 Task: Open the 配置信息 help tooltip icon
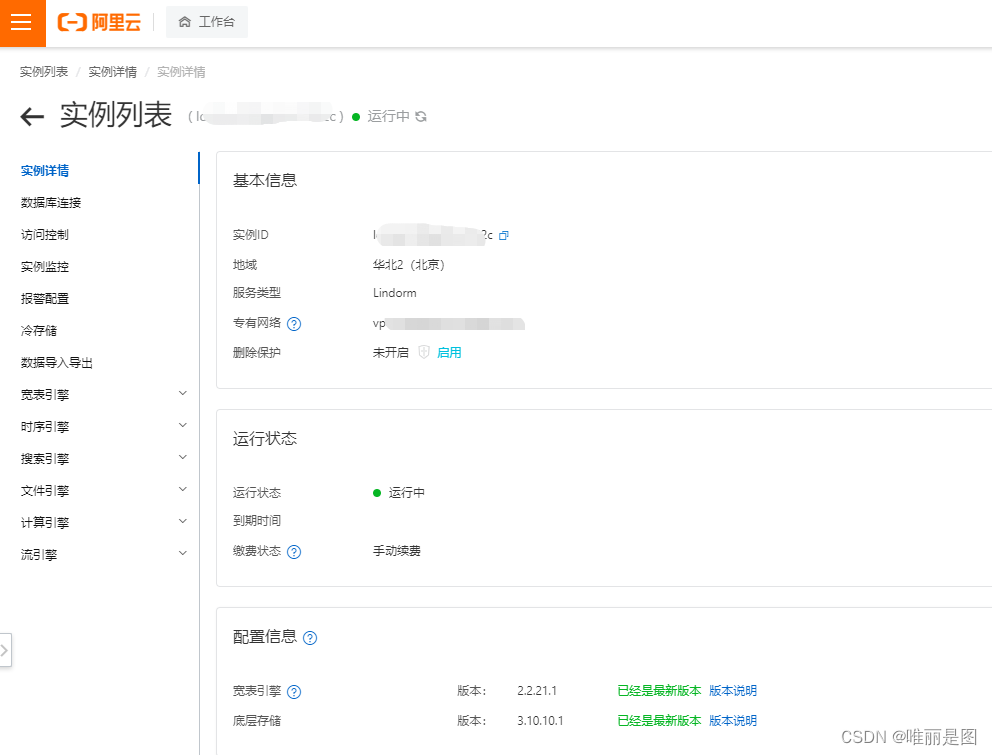pyautogui.click(x=308, y=637)
